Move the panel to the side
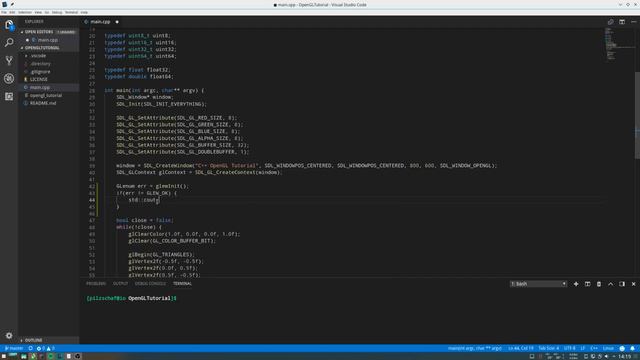 click(622, 284)
